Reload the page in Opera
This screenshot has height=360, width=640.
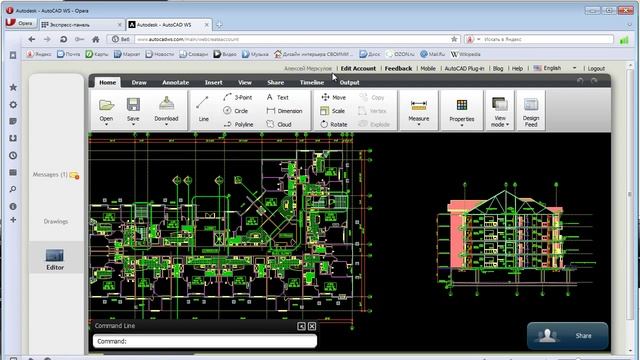[63, 39]
